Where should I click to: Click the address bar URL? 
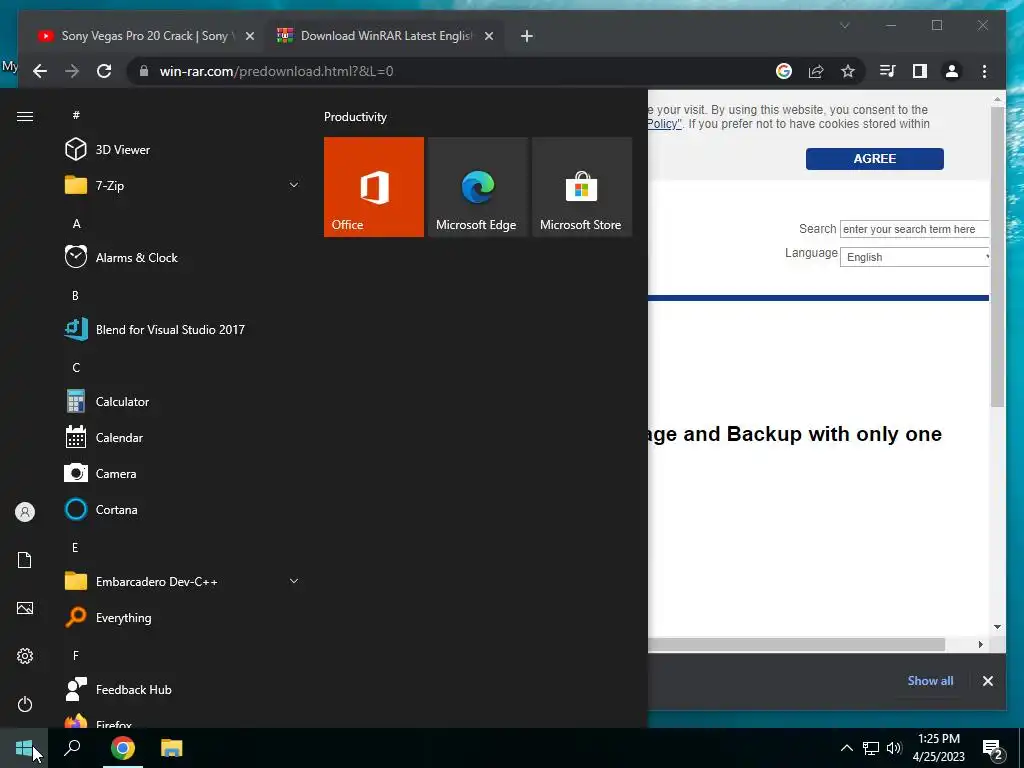[x=276, y=71]
